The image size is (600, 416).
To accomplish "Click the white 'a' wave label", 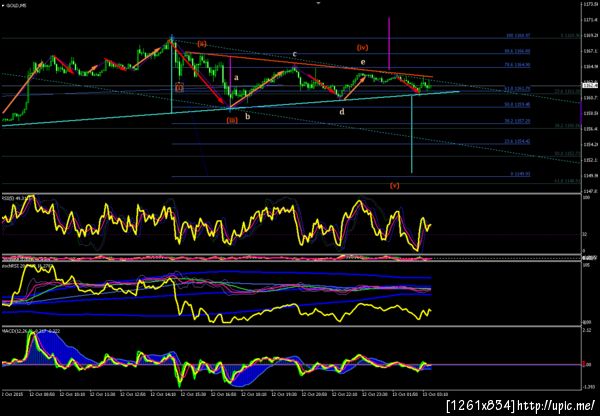I will [236, 78].
